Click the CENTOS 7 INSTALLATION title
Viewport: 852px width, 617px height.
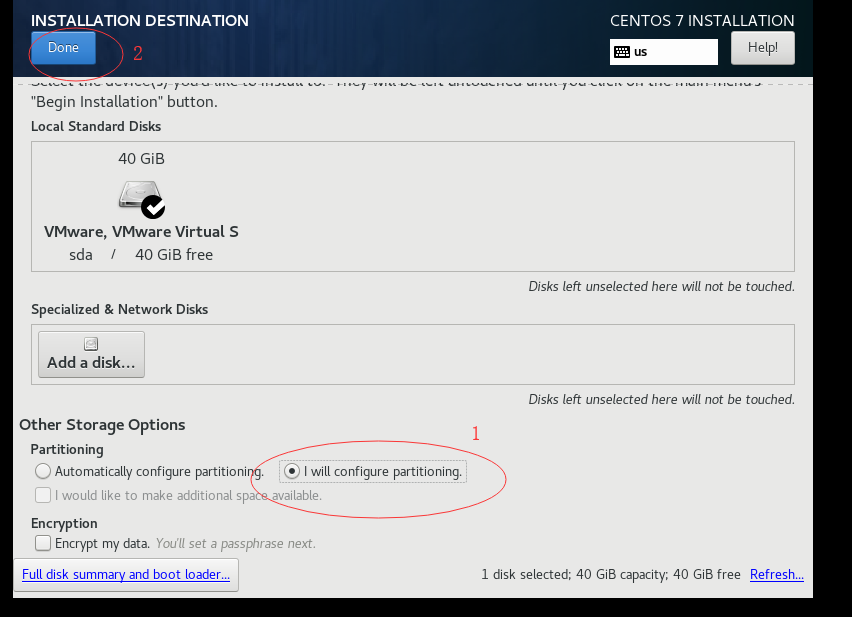pos(702,21)
